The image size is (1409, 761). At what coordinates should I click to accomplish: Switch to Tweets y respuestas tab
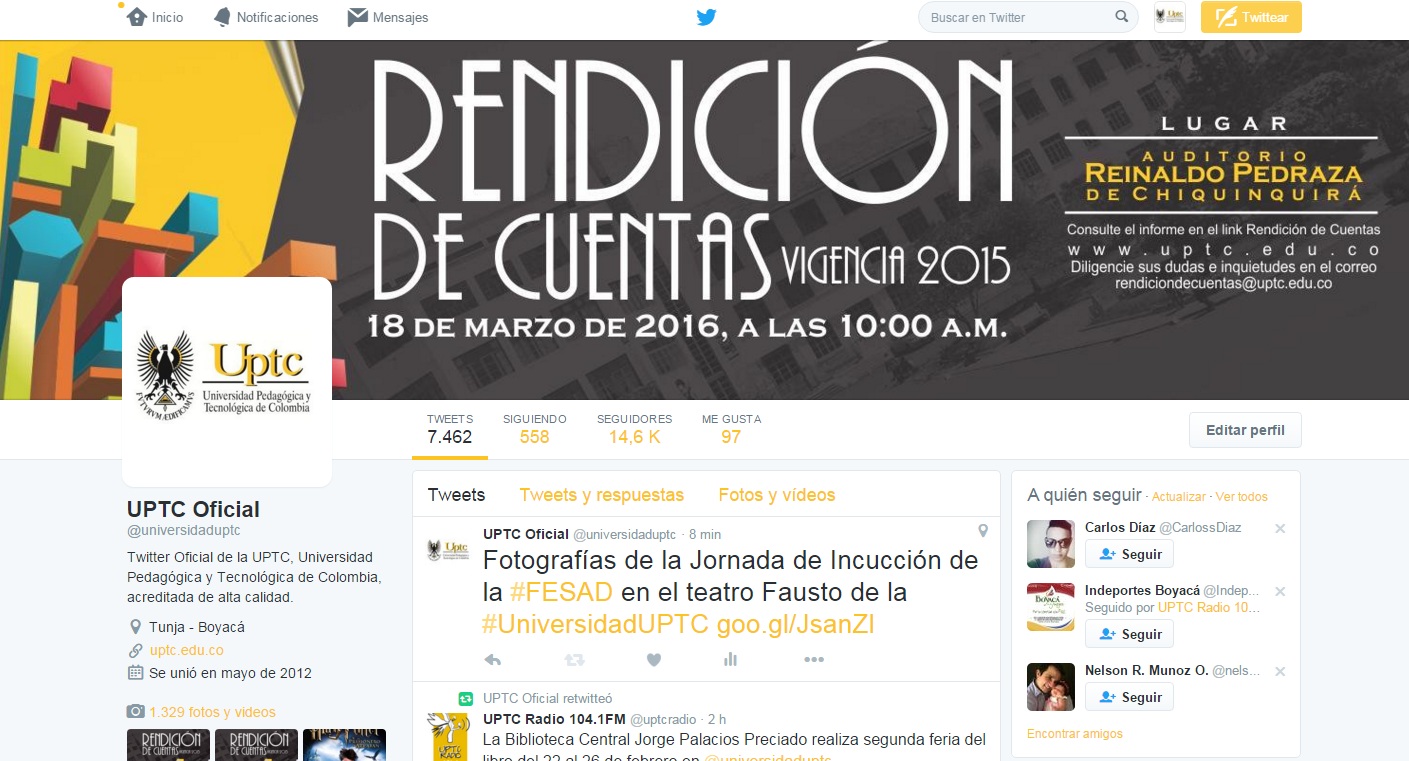[x=602, y=495]
